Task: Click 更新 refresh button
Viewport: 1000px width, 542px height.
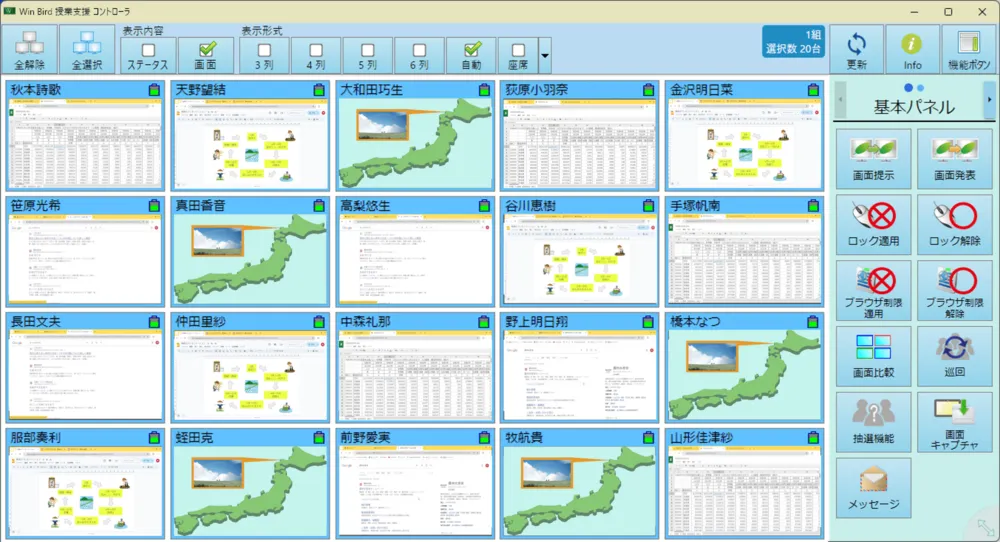Action: click(857, 50)
